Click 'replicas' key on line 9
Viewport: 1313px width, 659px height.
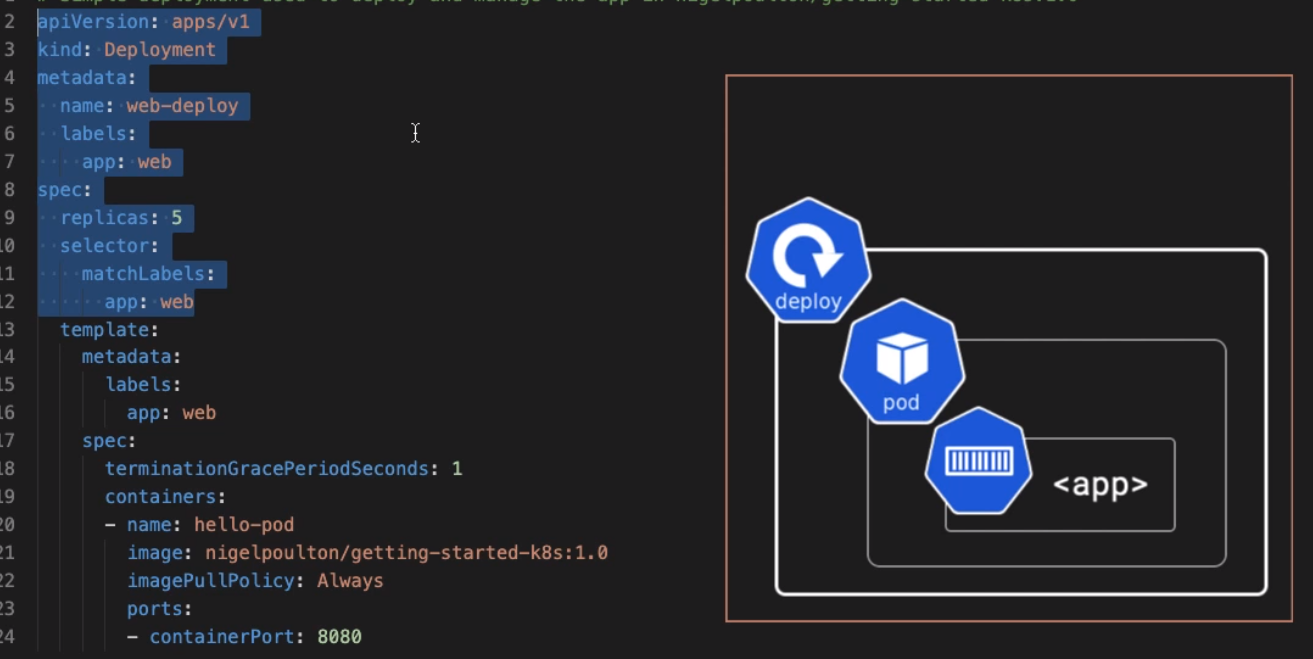click(x=104, y=217)
